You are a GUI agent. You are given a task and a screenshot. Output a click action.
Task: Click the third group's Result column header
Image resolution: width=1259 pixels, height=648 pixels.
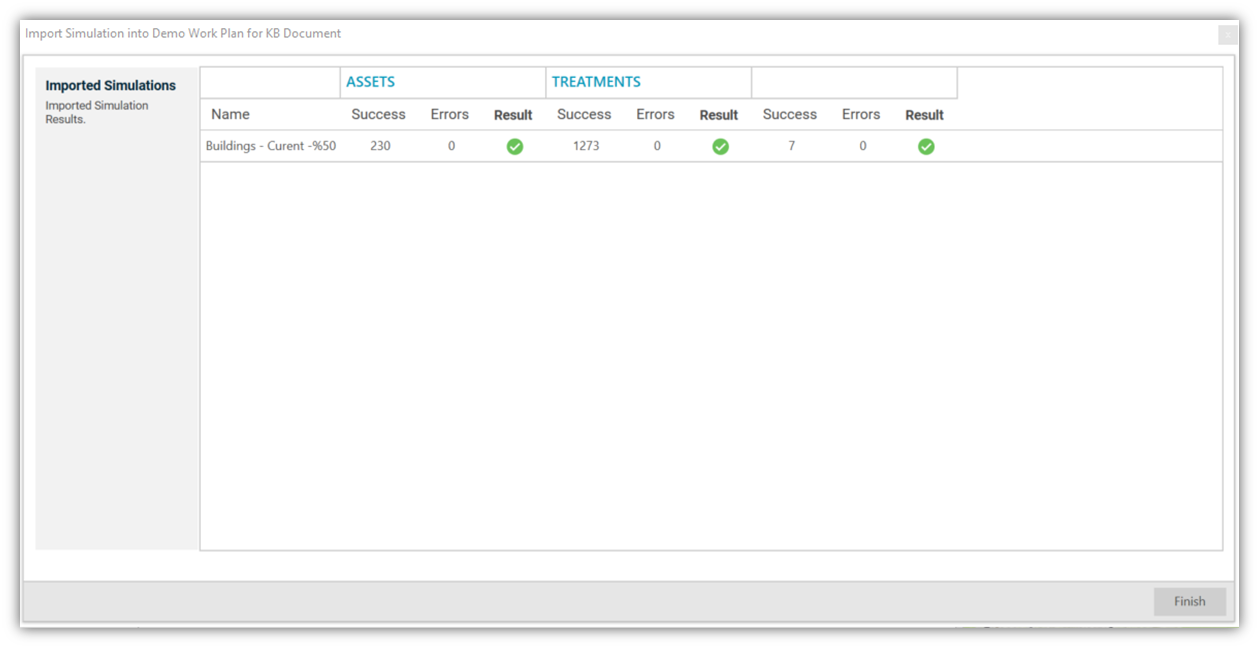tap(925, 115)
